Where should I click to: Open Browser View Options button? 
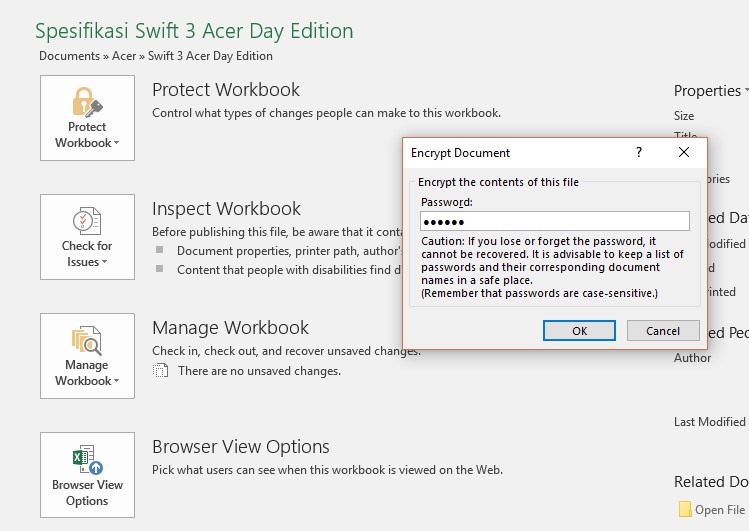87,475
